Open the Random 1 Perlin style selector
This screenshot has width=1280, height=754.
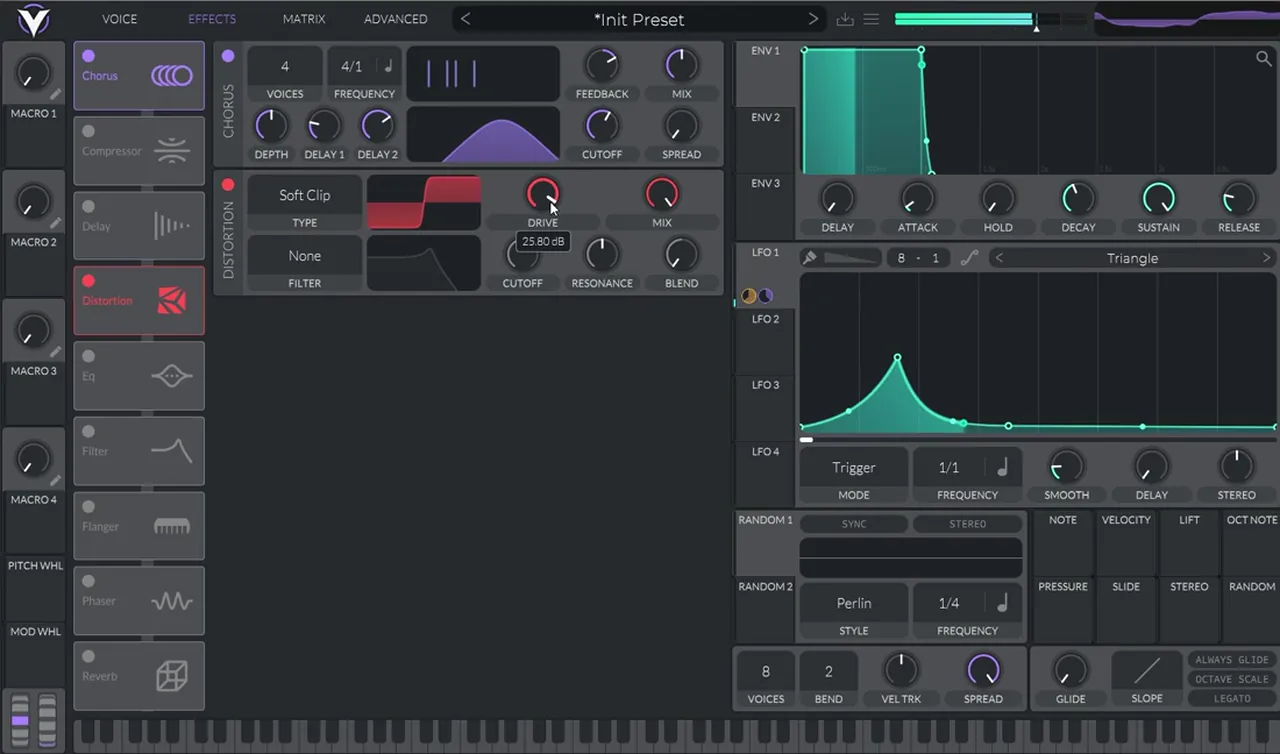[x=854, y=603]
